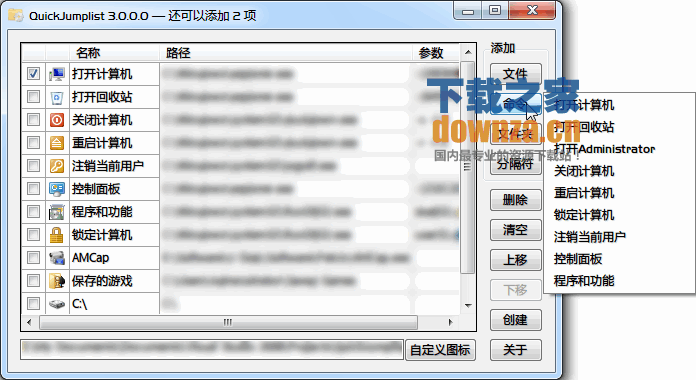The height and width of the screenshot is (380, 696).
Task: Click the vertical scrollbar thumb
Action: [x=467, y=167]
